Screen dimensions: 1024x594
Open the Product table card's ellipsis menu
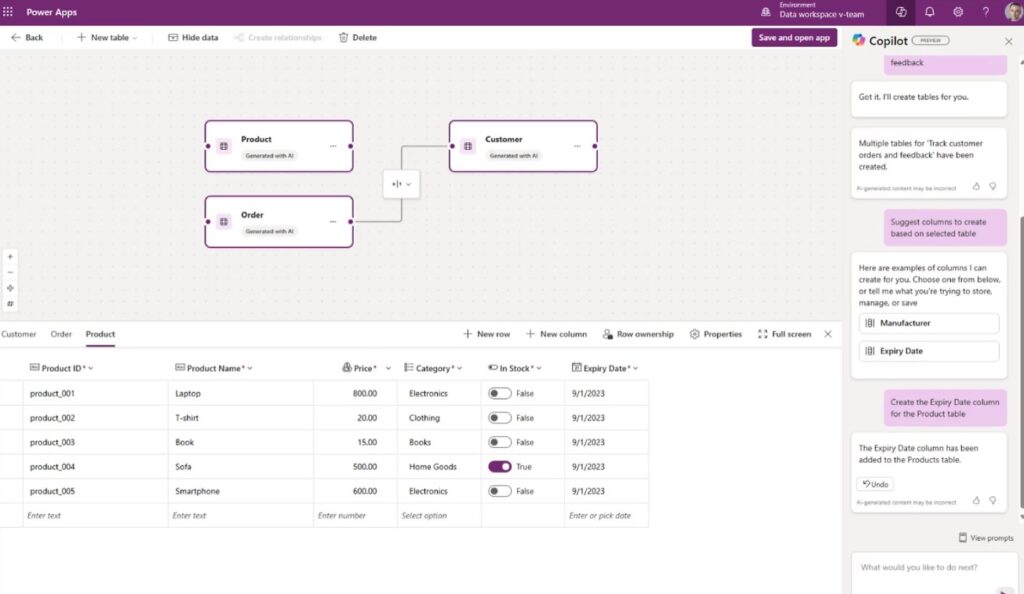(333, 146)
